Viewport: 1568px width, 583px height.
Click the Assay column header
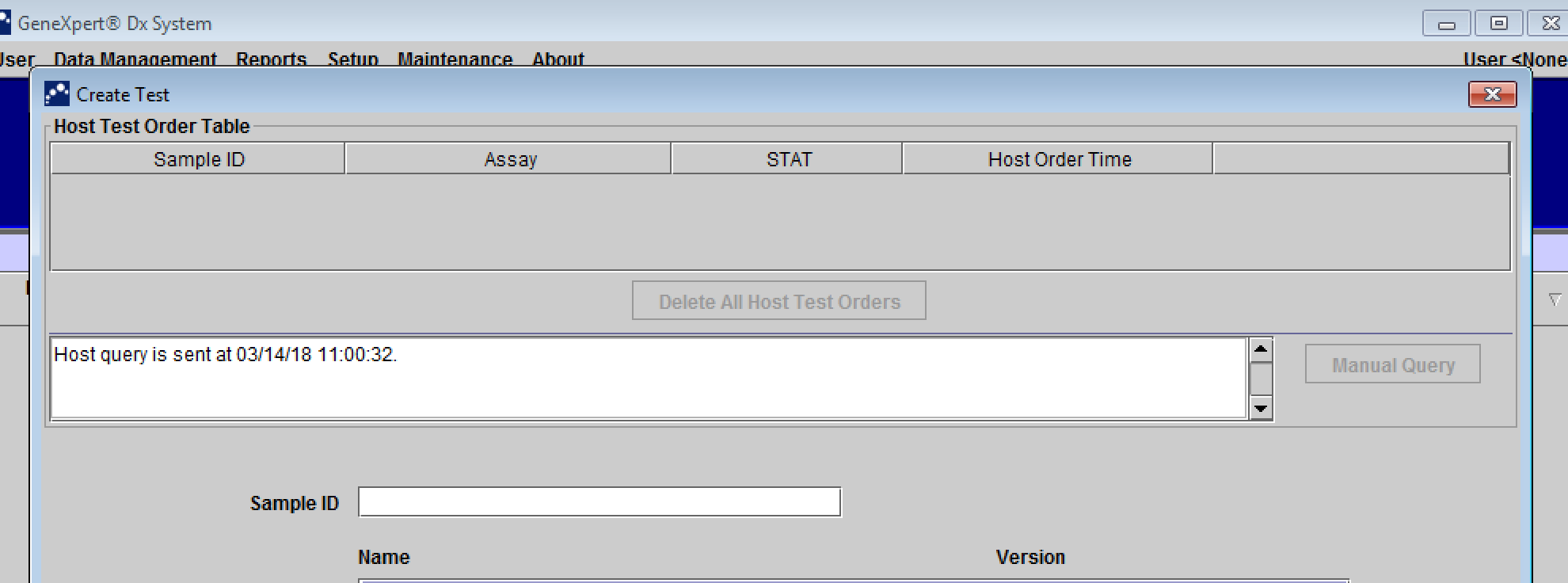pyautogui.click(x=509, y=159)
